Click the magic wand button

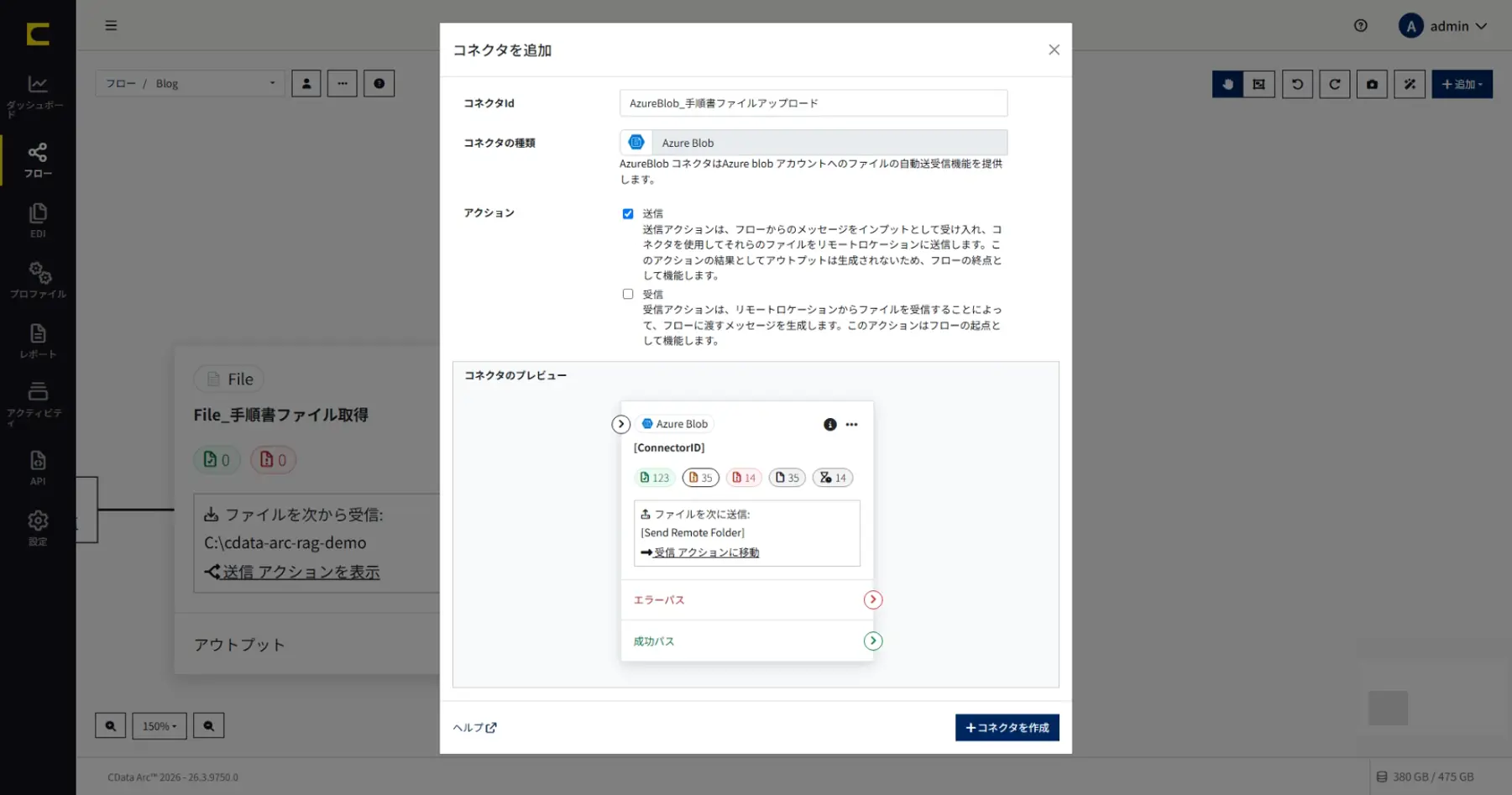[x=1410, y=84]
